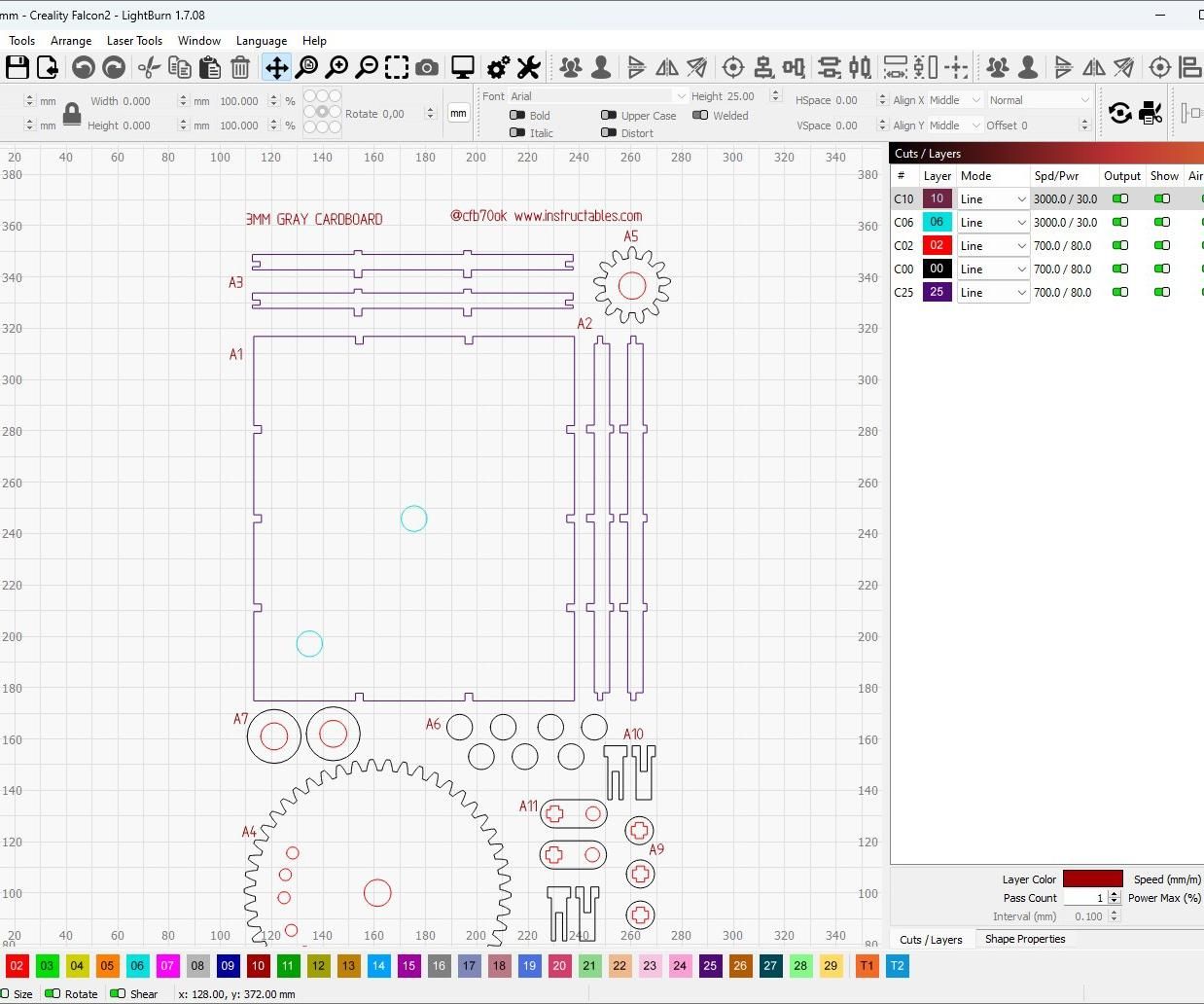Open device settings wrench icon
Screen dimensions: 1204x1004
point(528,67)
